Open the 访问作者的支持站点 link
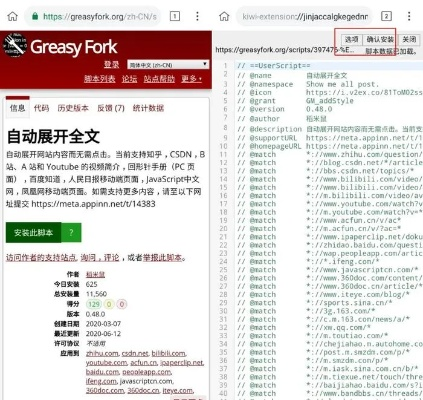 41,258
